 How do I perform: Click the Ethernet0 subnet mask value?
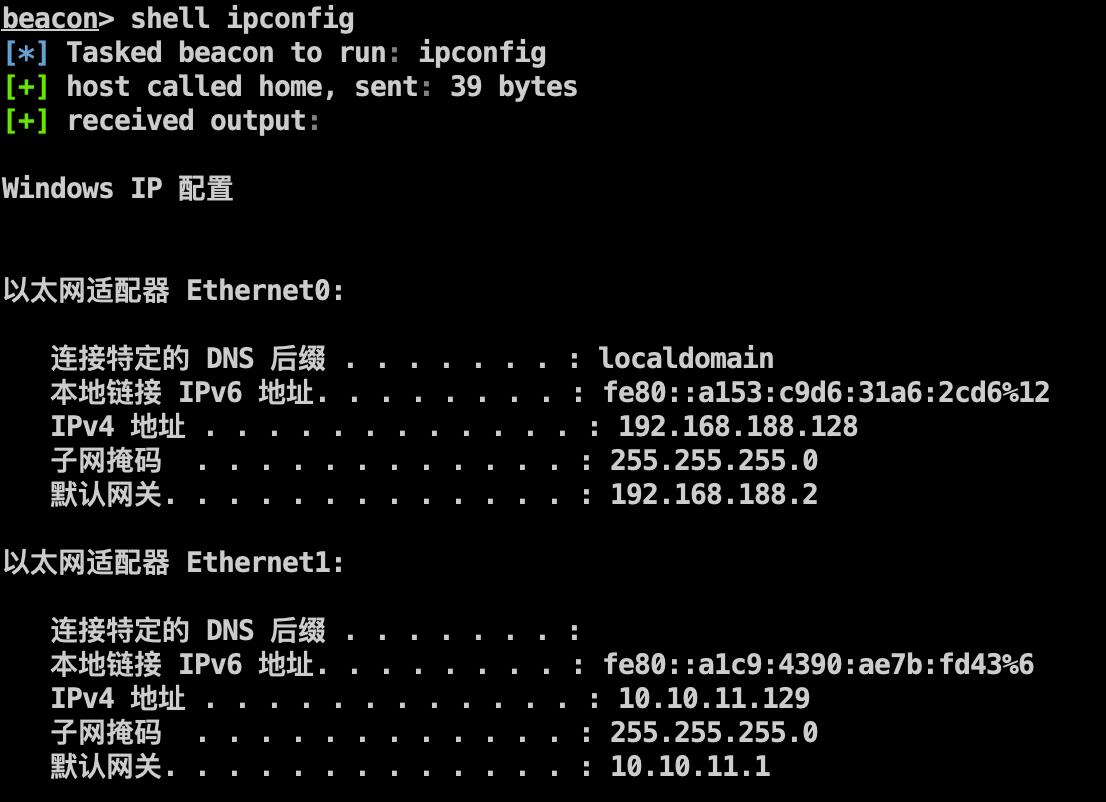click(x=714, y=461)
